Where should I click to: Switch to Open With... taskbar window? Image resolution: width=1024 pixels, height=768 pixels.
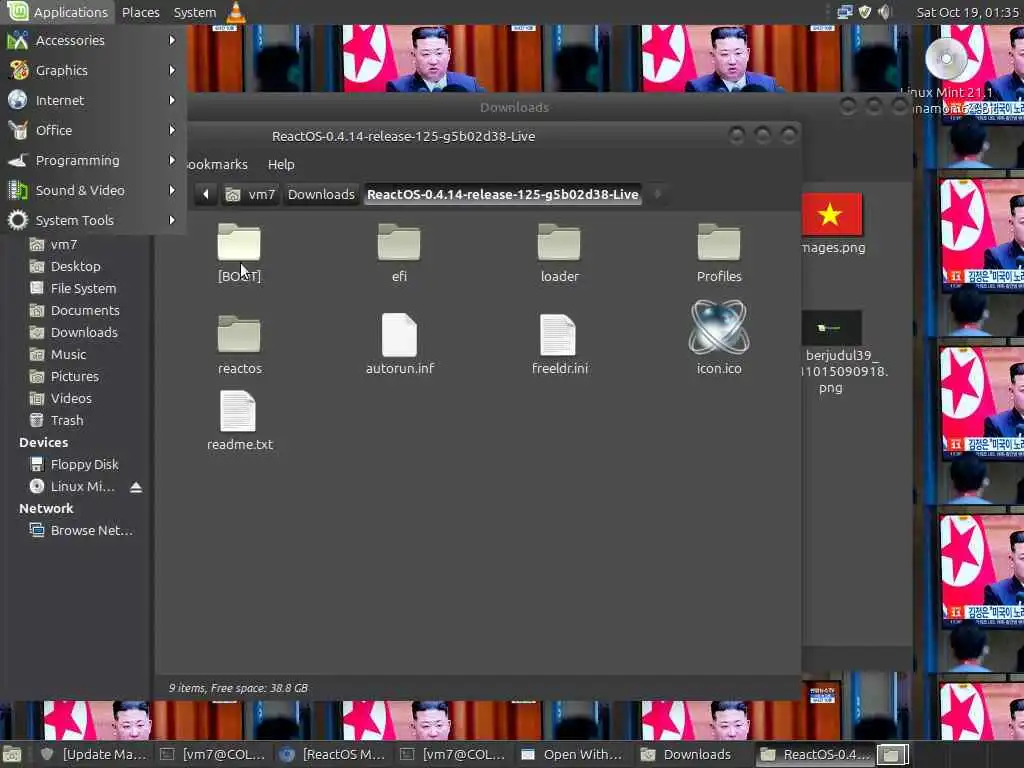[572, 754]
